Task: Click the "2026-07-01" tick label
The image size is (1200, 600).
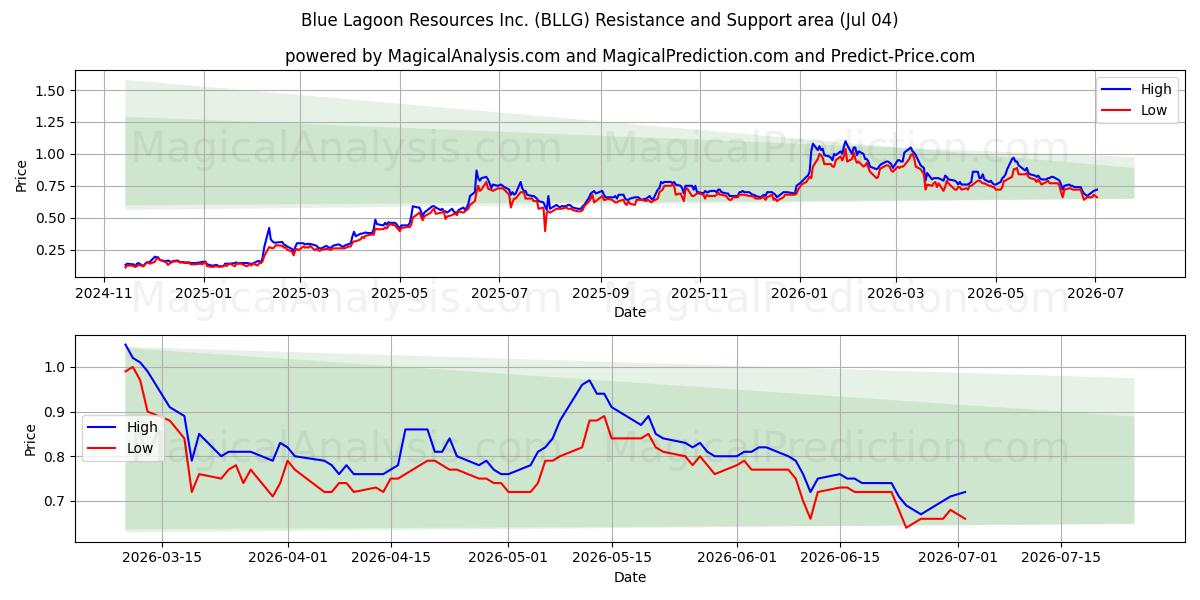Action: (957, 558)
